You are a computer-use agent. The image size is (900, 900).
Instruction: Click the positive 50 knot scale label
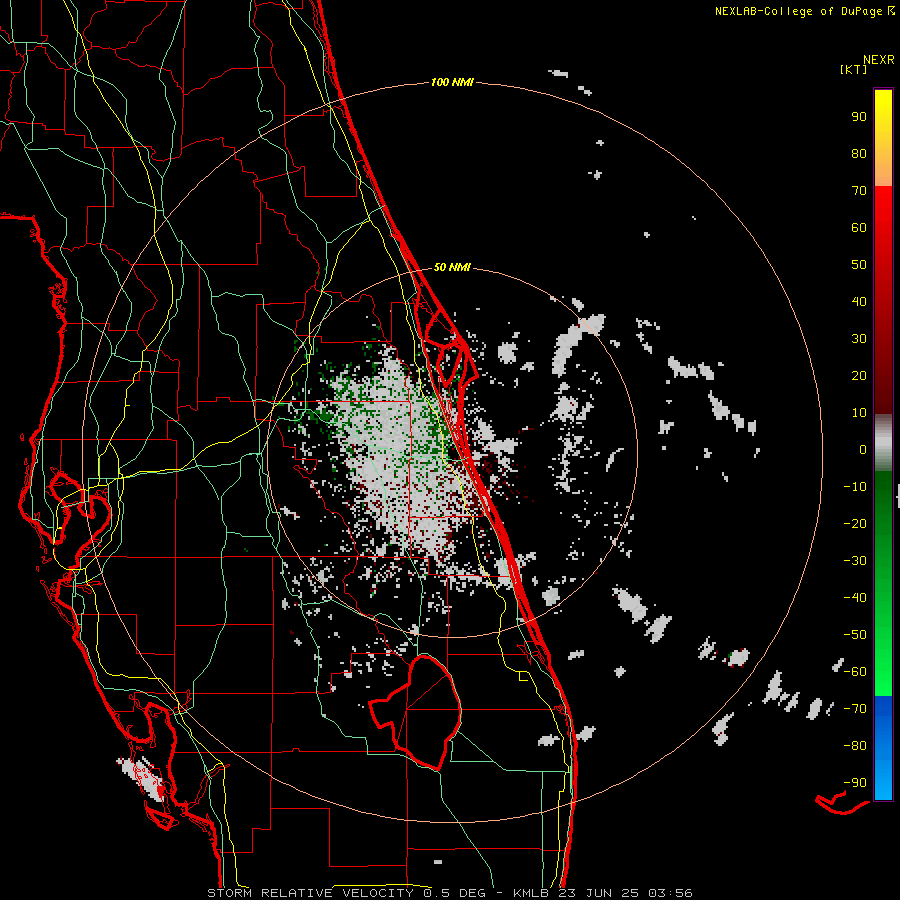tap(859, 265)
